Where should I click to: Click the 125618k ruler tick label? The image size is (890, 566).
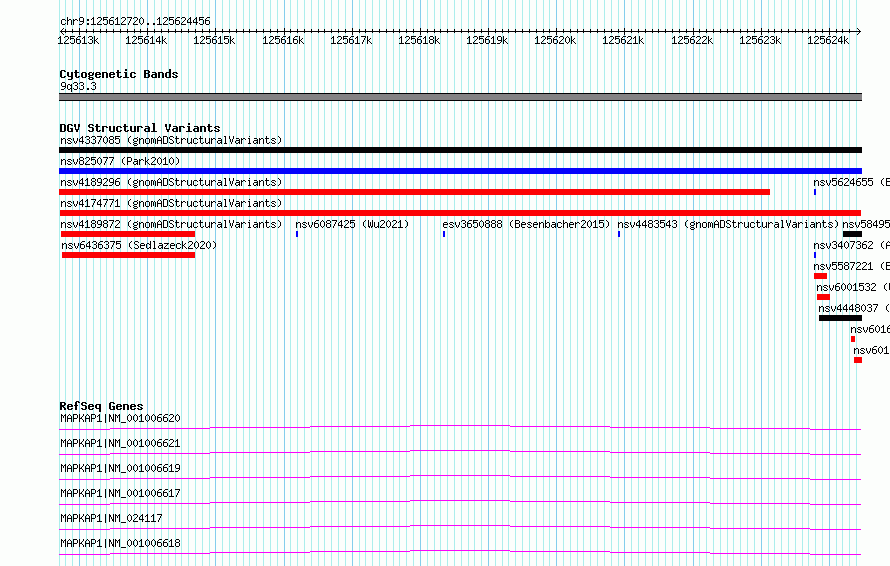419,40
